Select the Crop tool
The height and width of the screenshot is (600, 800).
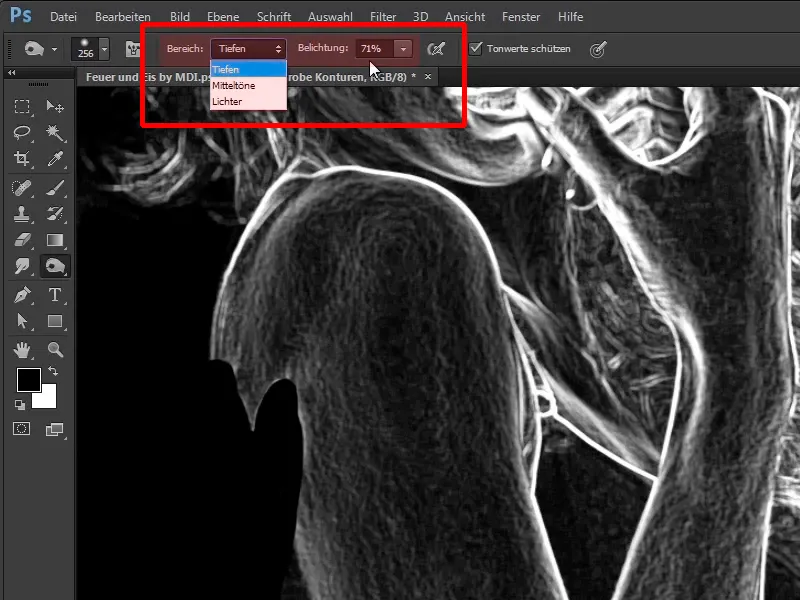(x=21, y=159)
